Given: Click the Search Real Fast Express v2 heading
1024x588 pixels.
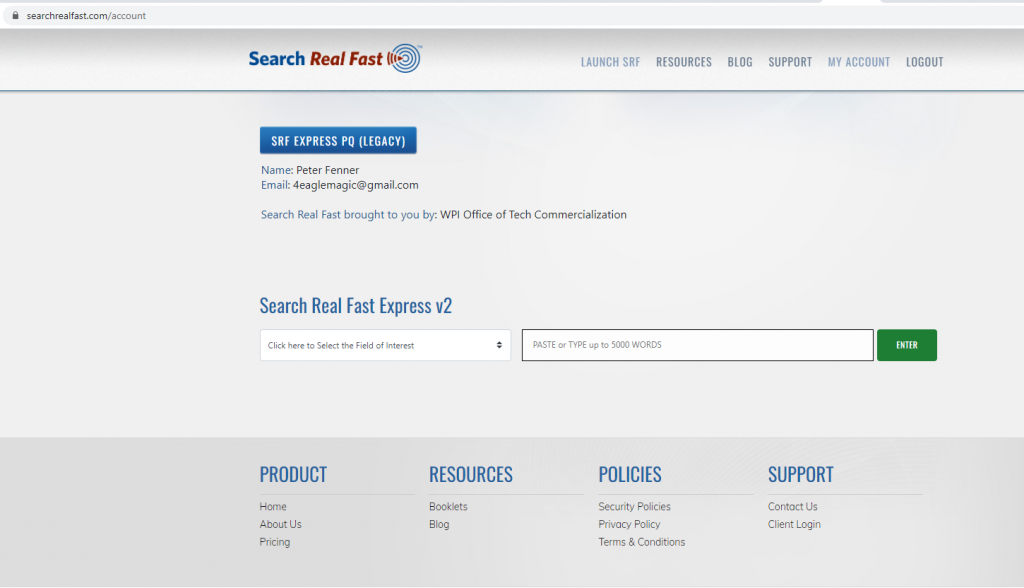Looking at the screenshot, I should [355, 305].
